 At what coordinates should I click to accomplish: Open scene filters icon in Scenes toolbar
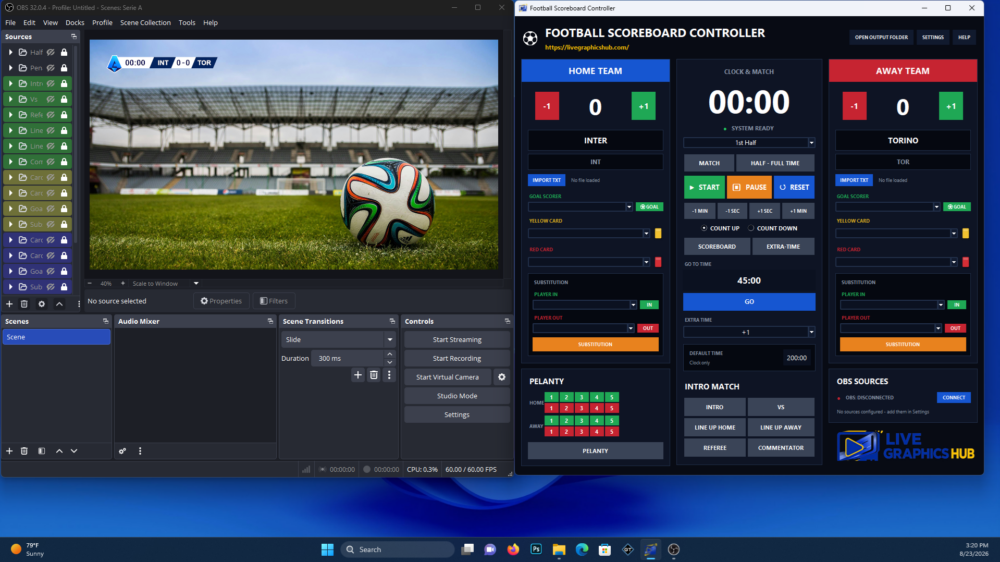[x=41, y=451]
